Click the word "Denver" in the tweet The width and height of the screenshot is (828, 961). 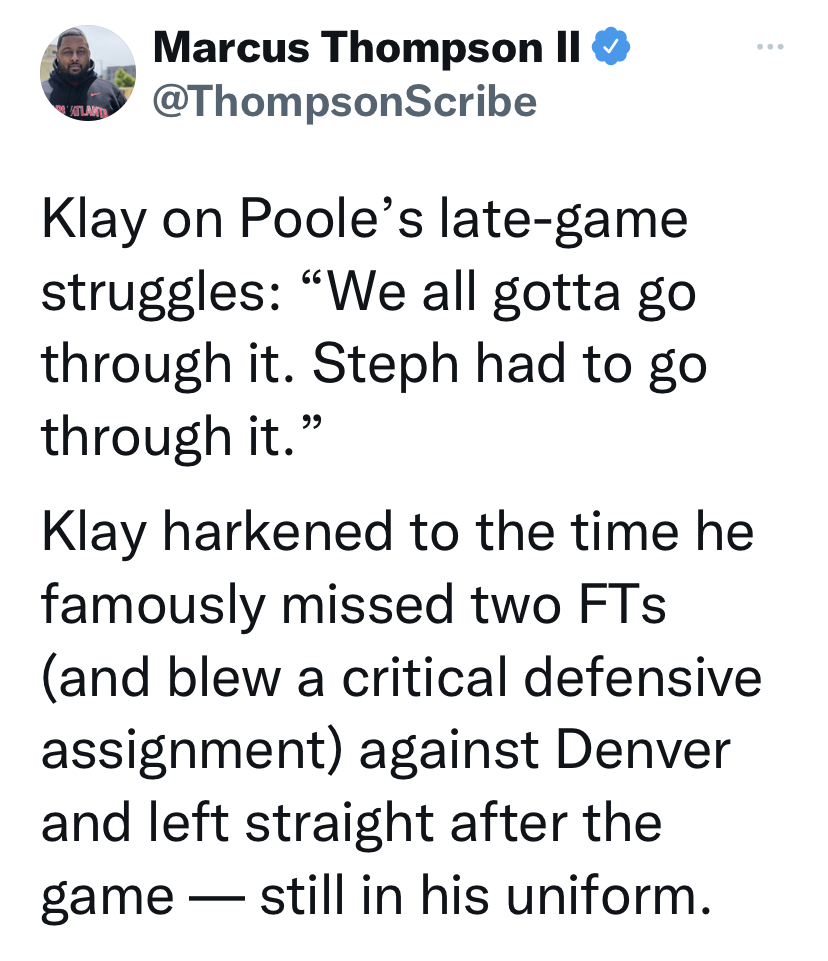[644, 751]
